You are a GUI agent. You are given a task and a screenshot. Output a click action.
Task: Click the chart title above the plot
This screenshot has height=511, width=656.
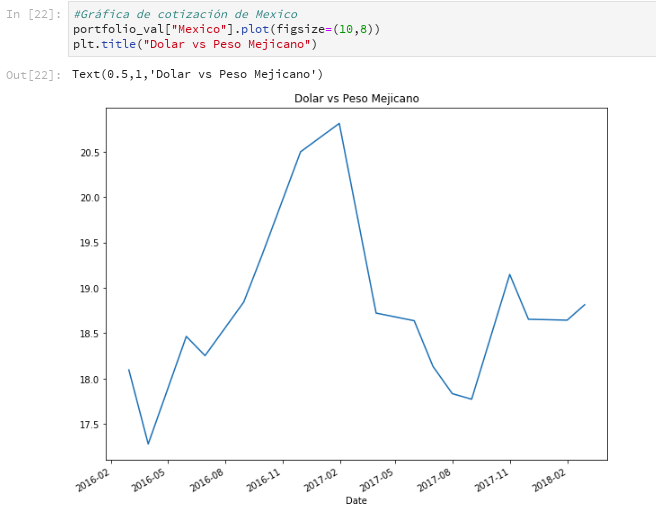coord(356,98)
